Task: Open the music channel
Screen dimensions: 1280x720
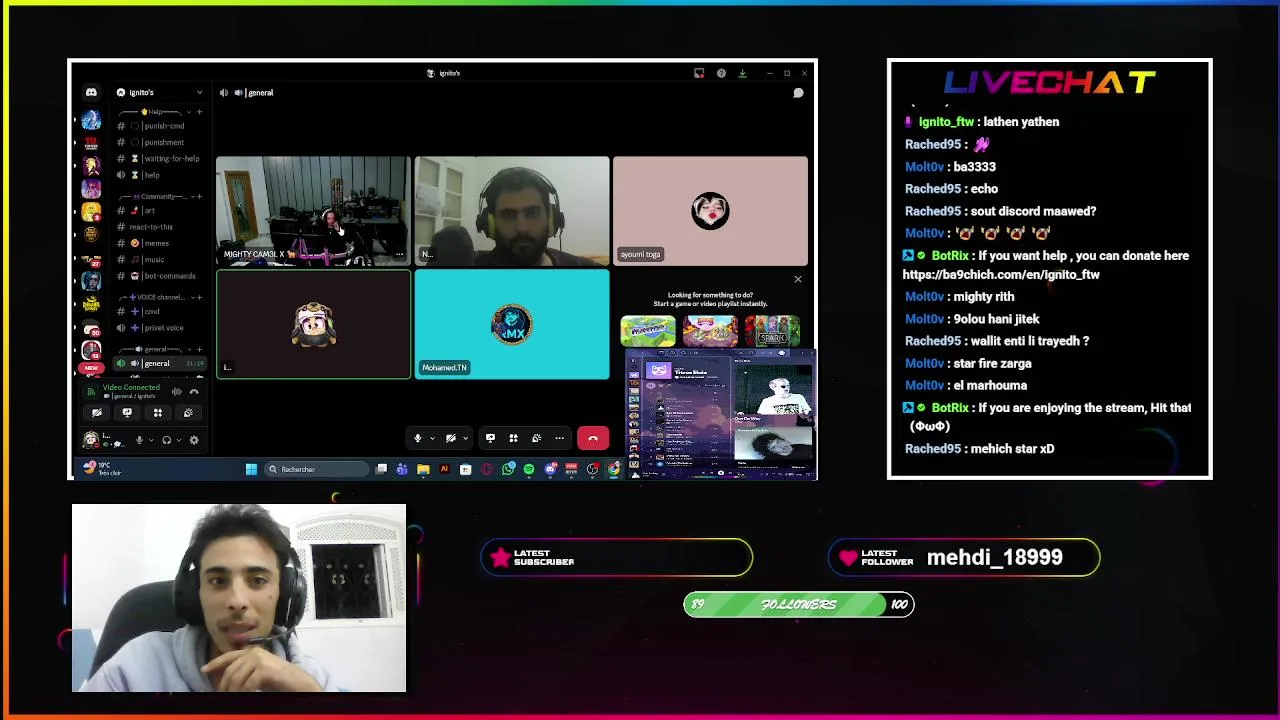Action: pyautogui.click(x=160, y=260)
